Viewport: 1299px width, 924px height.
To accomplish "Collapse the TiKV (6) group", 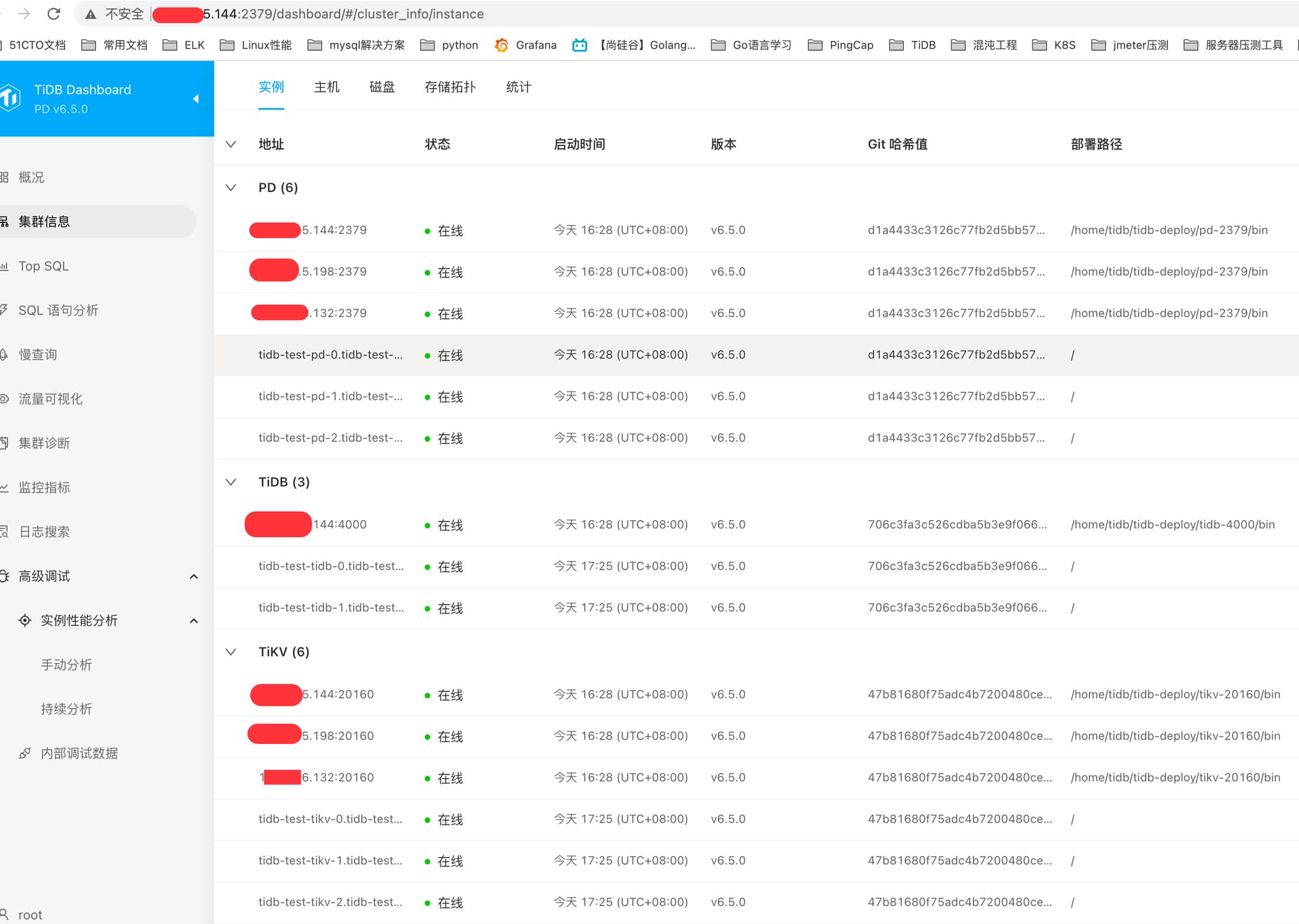I will point(231,651).
